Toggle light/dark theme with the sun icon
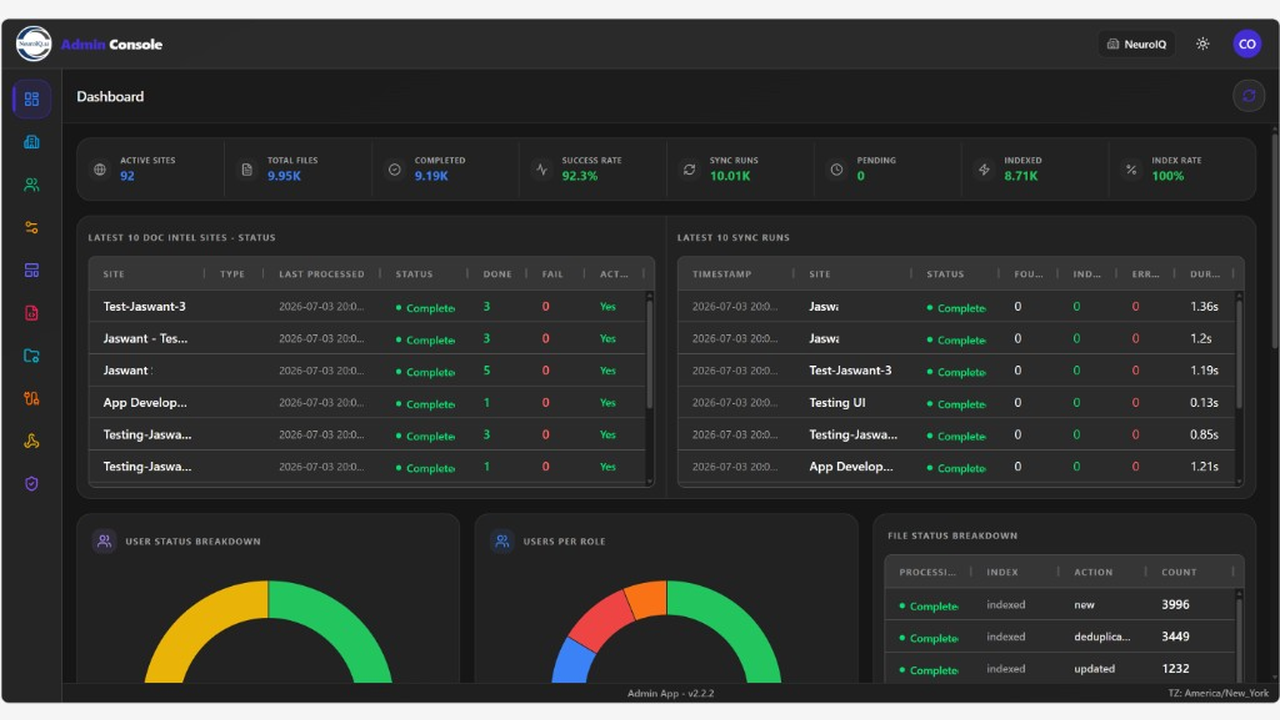Image resolution: width=1280 pixels, height=720 pixels. (x=1203, y=44)
